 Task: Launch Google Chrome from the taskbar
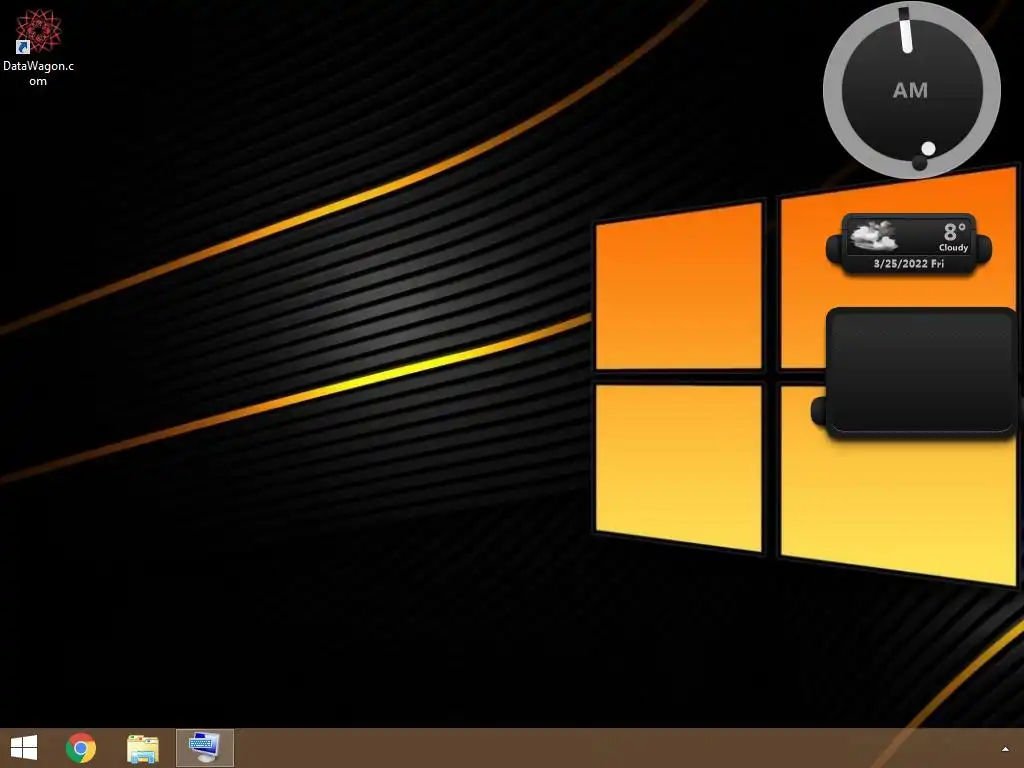click(x=81, y=748)
